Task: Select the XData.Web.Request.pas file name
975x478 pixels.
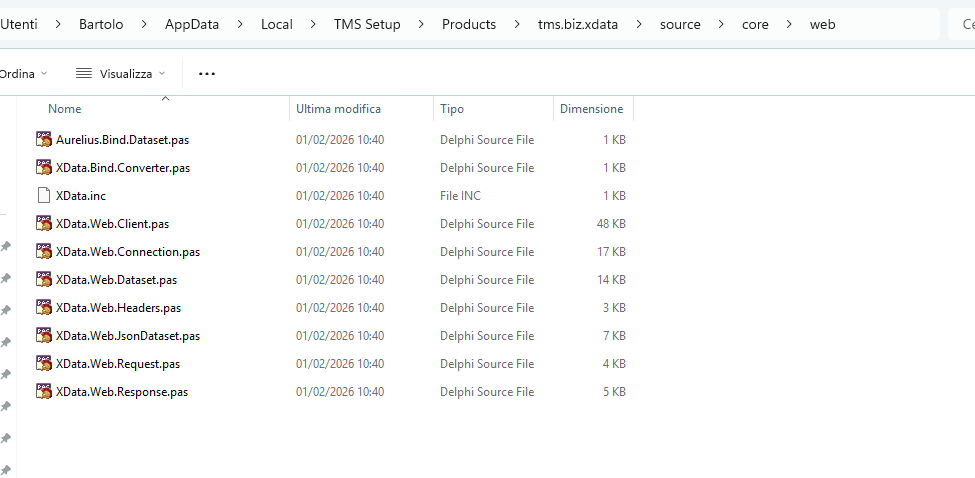Action: click(x=118, y=364)
